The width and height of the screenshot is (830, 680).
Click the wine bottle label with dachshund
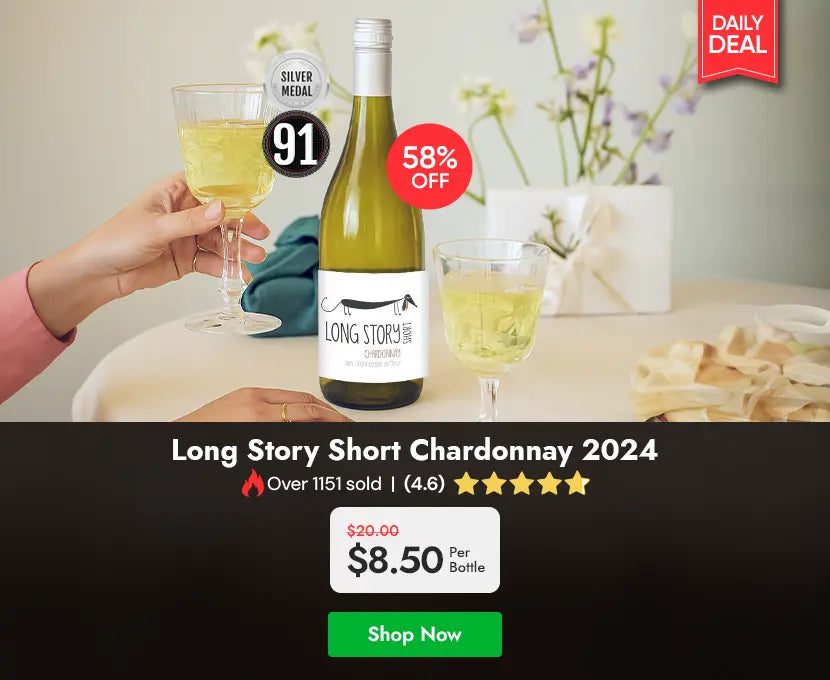(x=373, y=325)
